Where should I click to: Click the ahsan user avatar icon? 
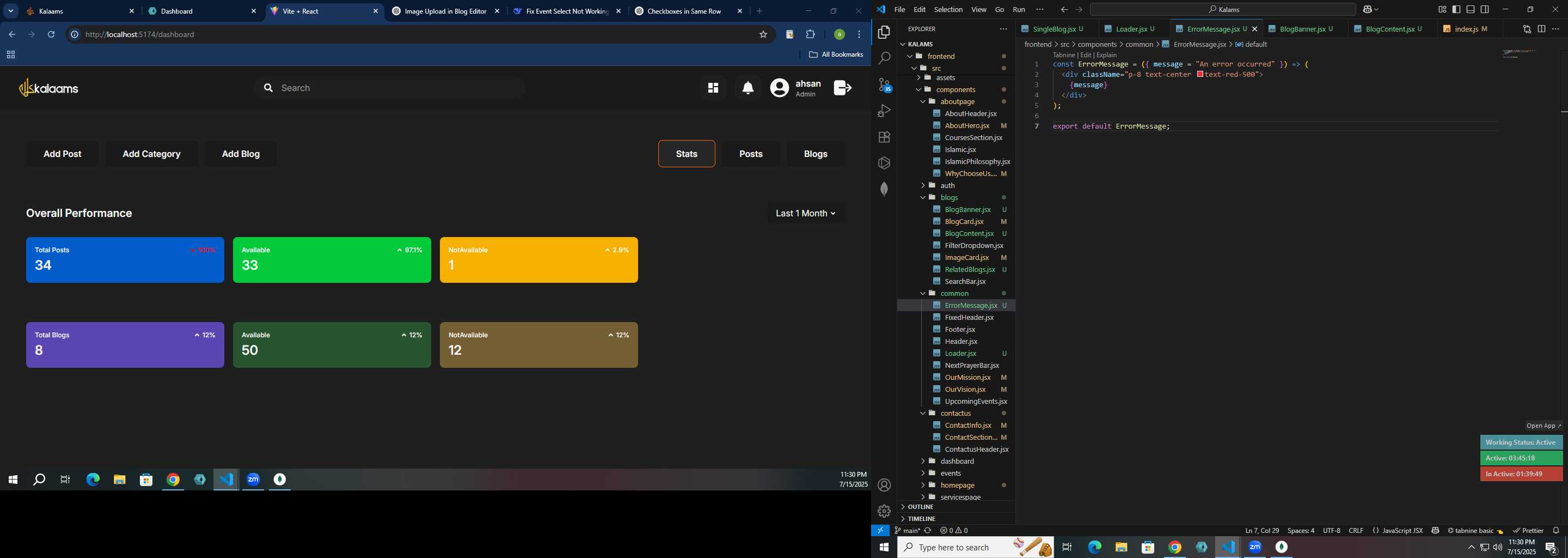779,88
